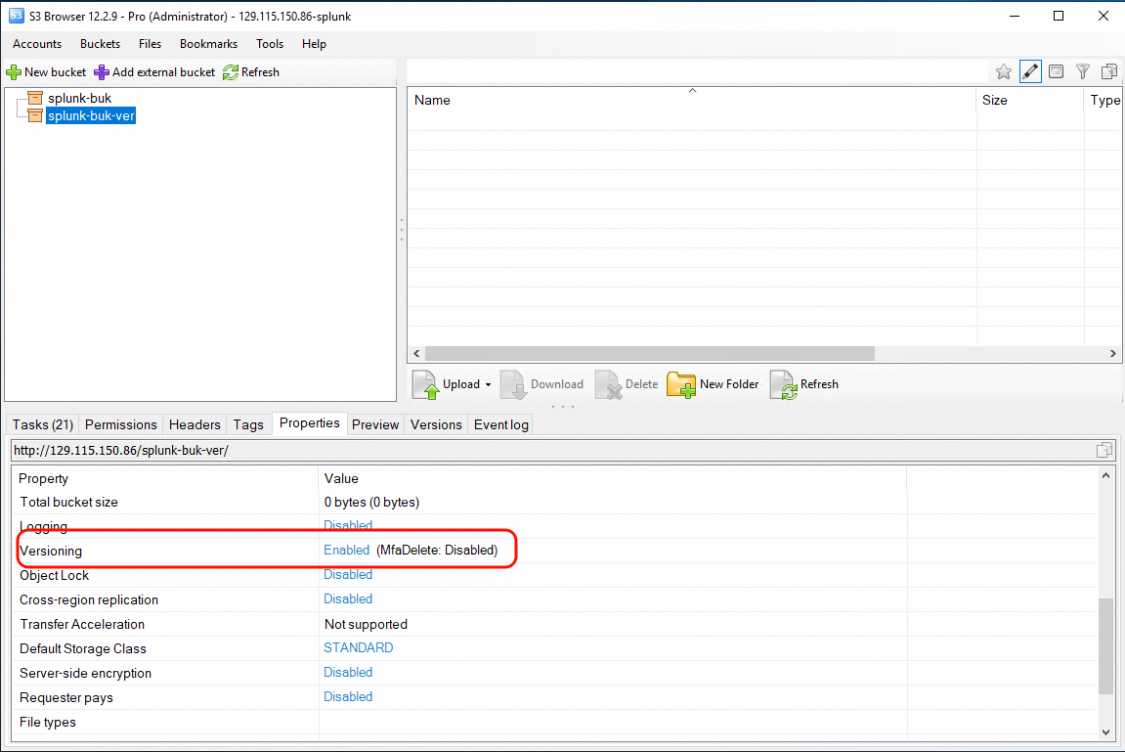Click the Transfer Acceleration property row
The width and height of the screenshot is (1125, 752).
pyautogui.click(x=555, y=624)
